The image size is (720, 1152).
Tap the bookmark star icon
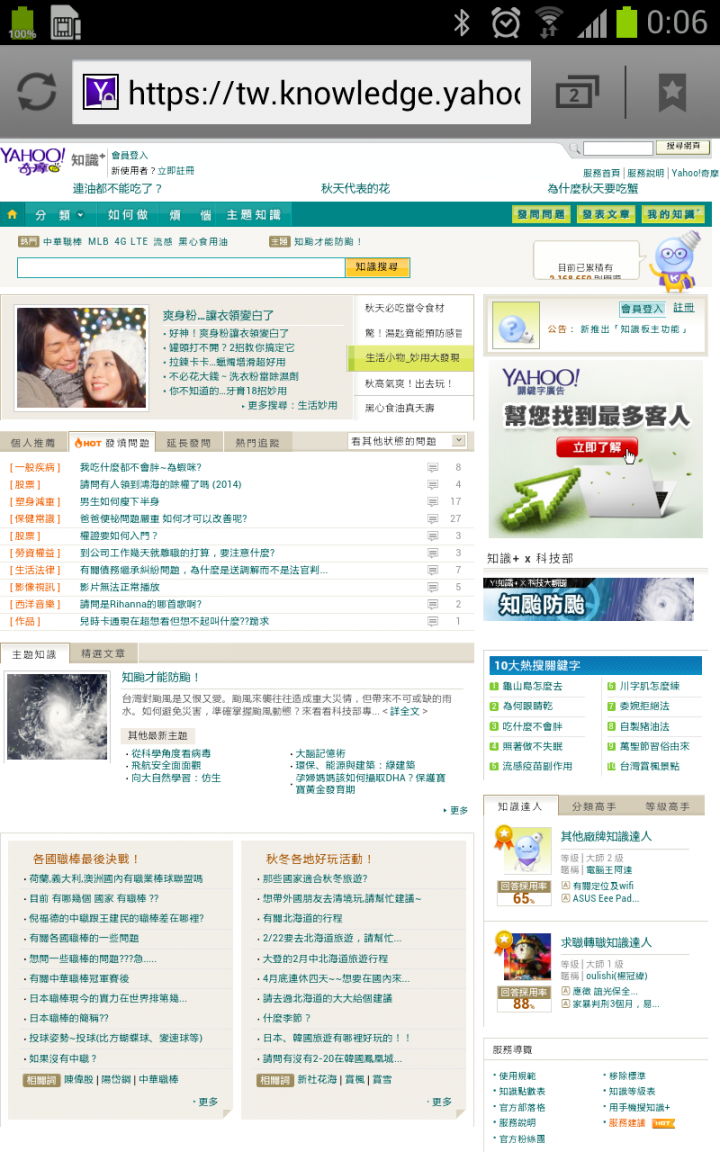tap(672, 92)
